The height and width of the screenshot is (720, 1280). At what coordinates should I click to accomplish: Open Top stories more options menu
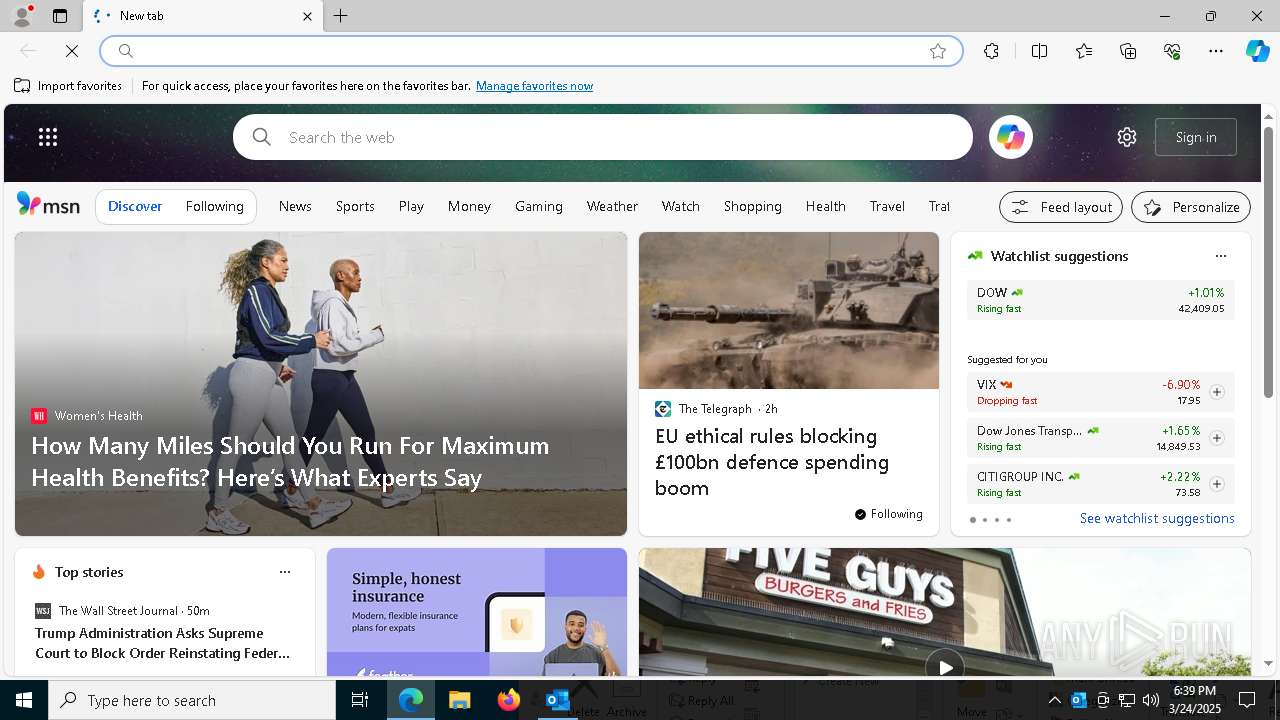tap(284, 572)
